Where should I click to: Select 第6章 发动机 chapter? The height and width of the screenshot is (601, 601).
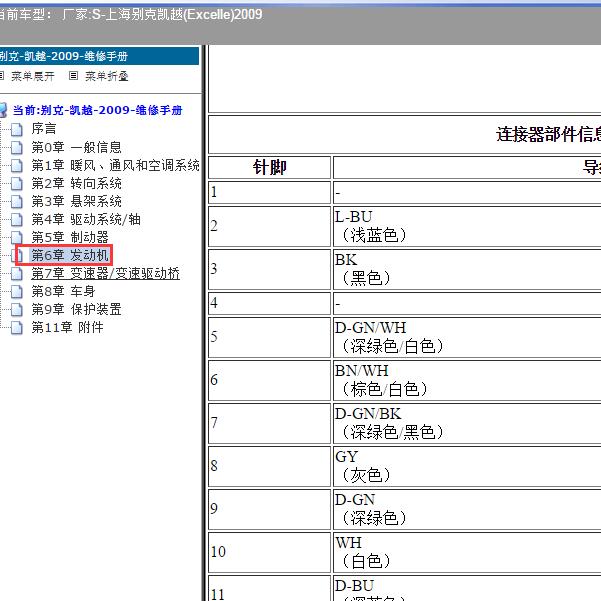click(x=70, y=255)
